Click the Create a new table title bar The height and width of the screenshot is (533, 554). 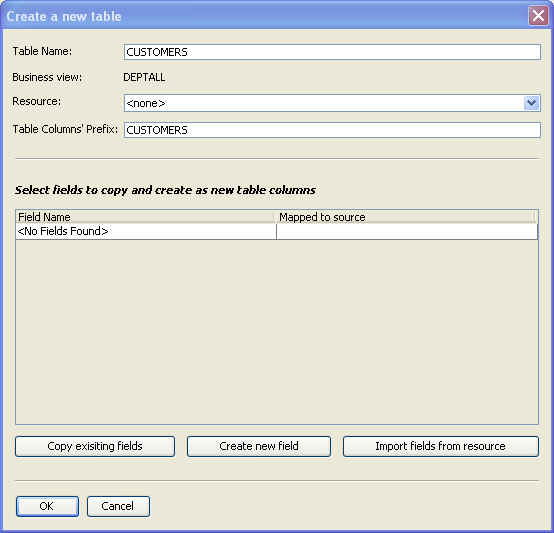click(265, 16)
